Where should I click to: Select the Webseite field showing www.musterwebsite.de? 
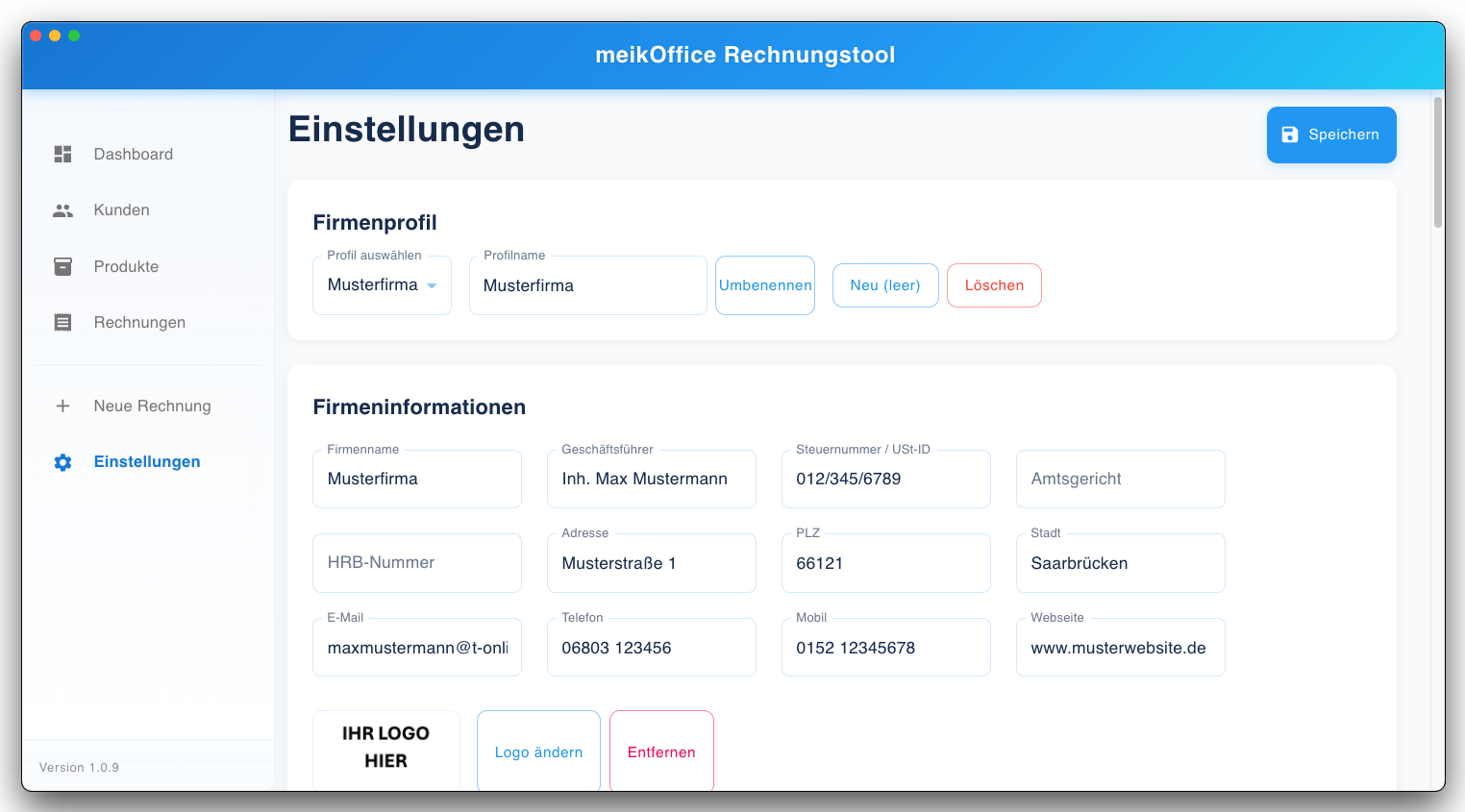[x=1120, y=647]
